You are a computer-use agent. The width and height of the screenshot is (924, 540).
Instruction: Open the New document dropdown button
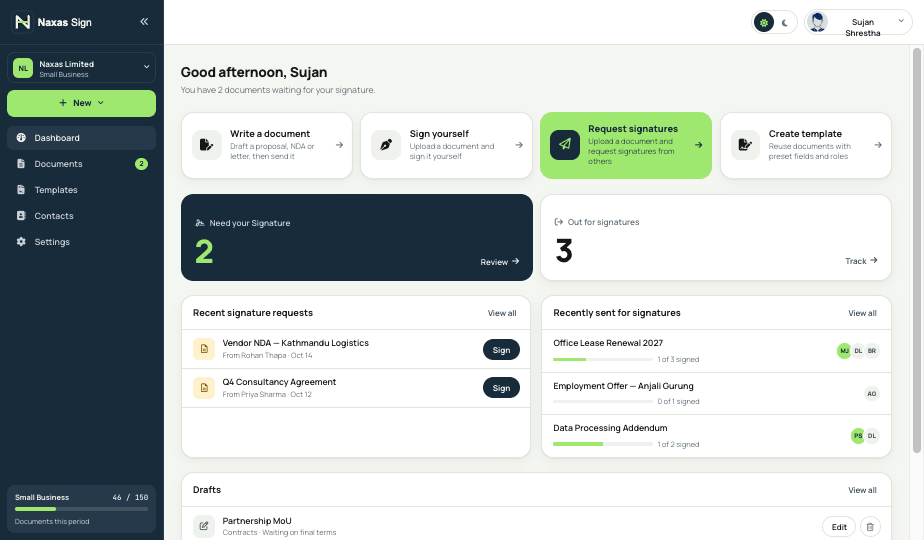tap(81, 103)
